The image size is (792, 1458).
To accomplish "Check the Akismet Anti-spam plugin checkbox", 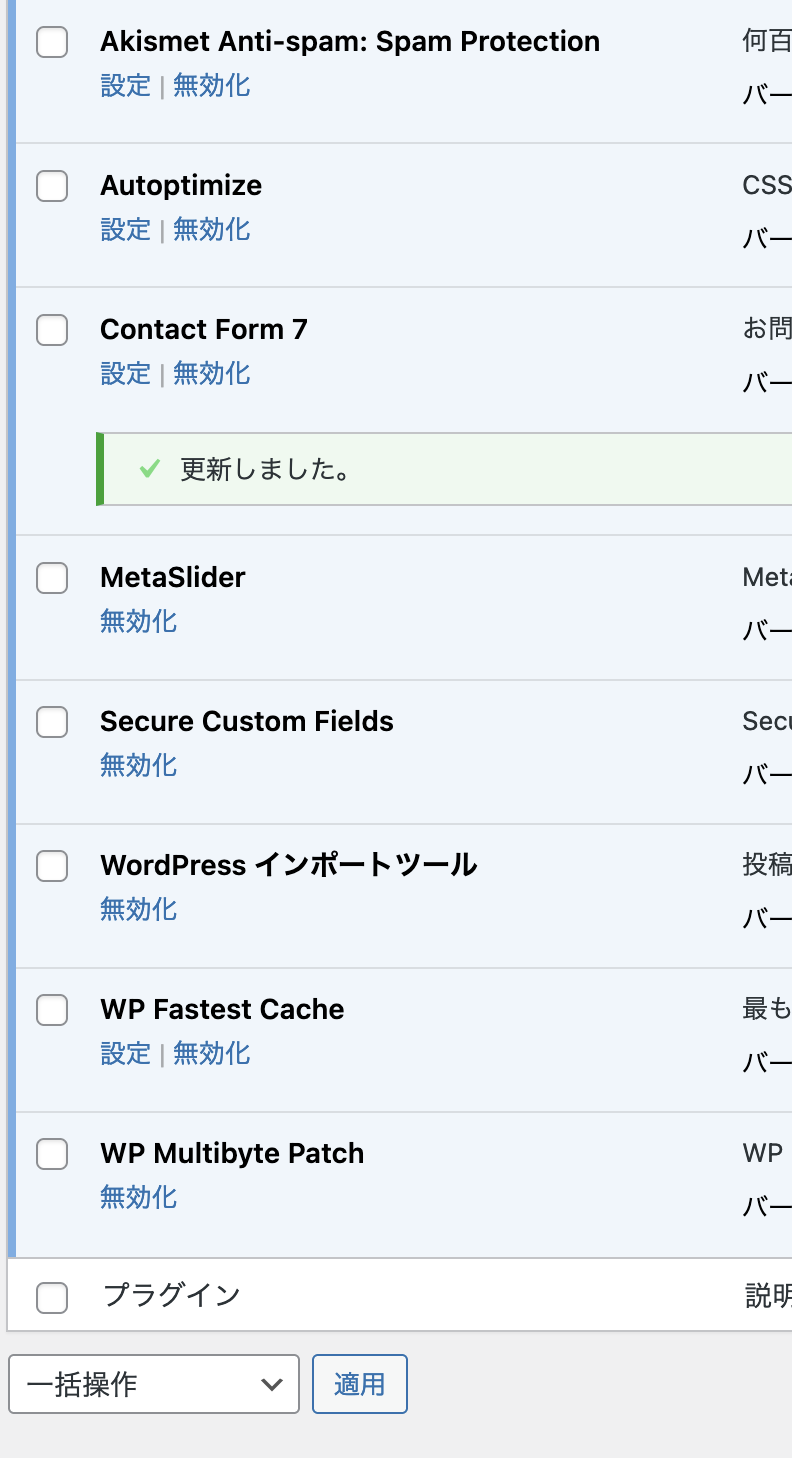I will click(x=52, y=42).
